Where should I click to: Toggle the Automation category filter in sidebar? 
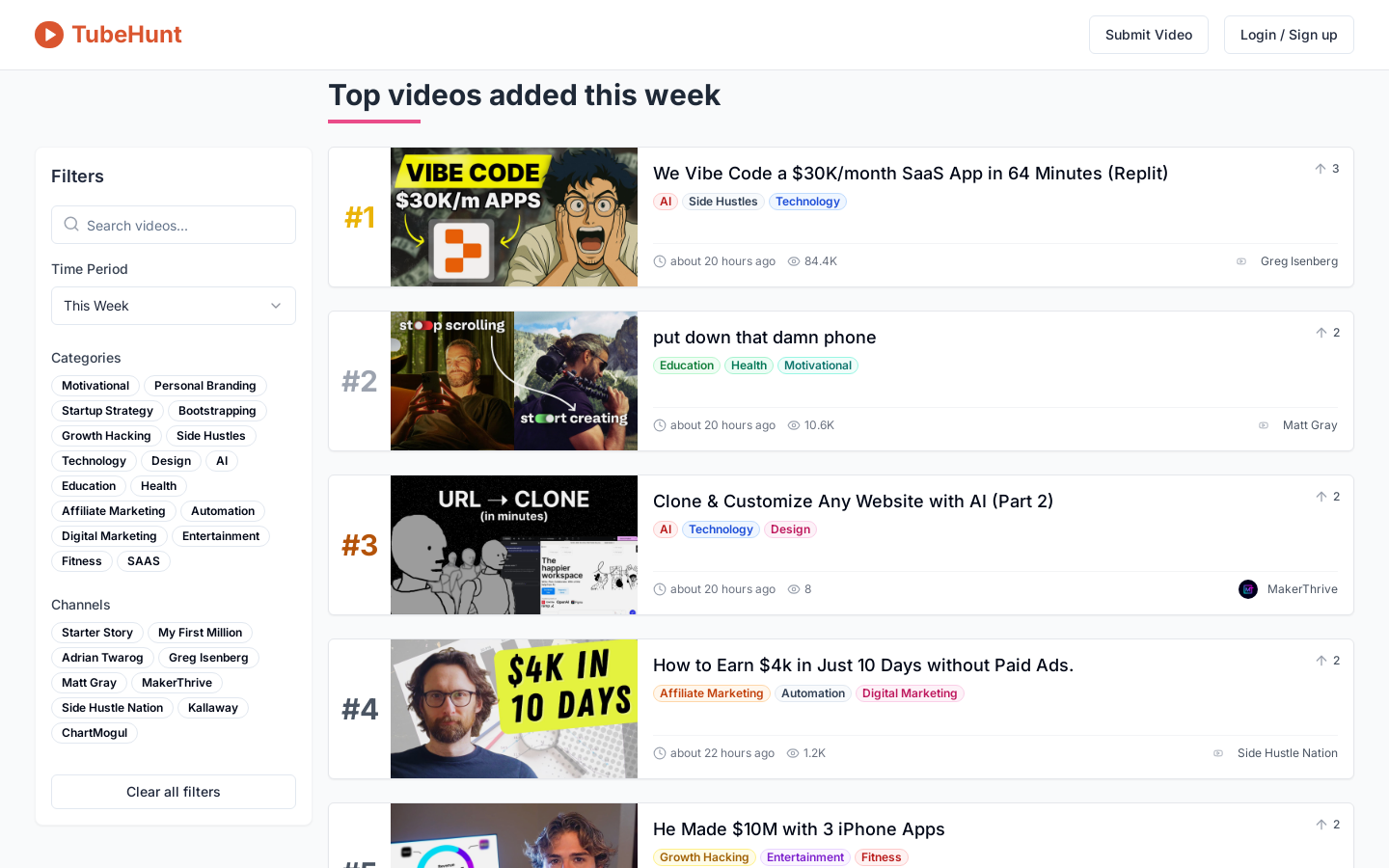pyautogui.click(x=223, y=511)
